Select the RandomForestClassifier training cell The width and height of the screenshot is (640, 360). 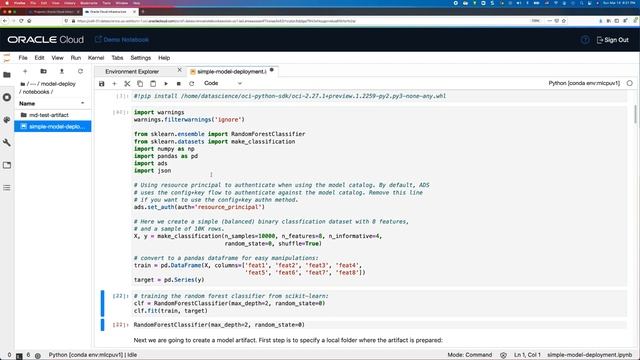(x=380, y=303)
